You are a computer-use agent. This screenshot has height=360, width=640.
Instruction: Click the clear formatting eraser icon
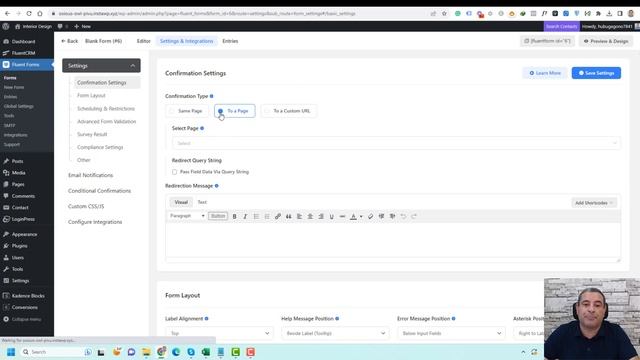370,216
